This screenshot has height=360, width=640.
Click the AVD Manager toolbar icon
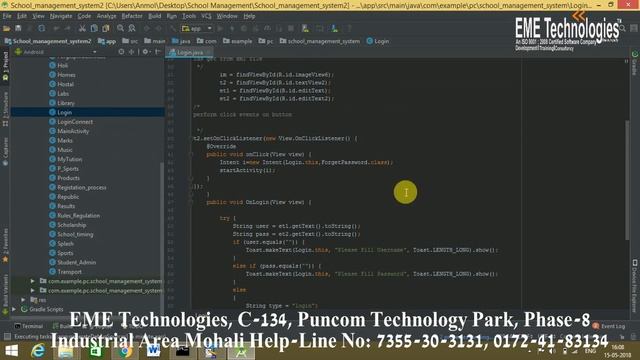305,29
